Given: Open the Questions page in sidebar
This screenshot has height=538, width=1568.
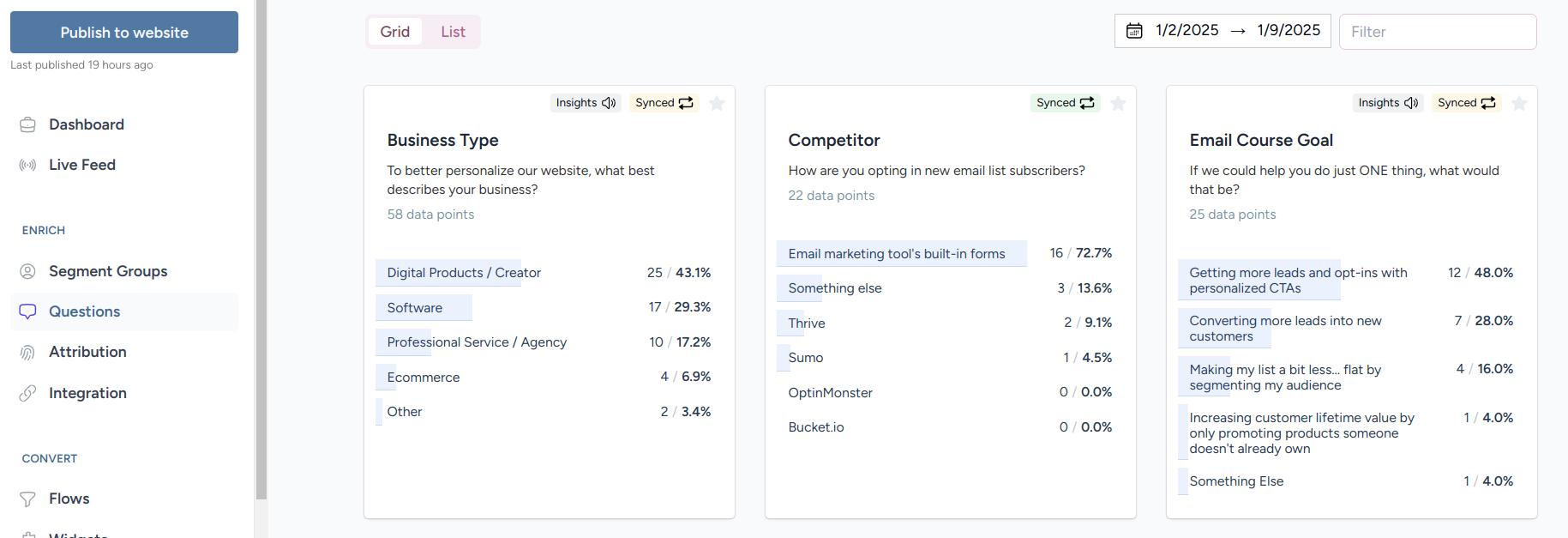Looking at the screenshot, I should pos(84,311).
